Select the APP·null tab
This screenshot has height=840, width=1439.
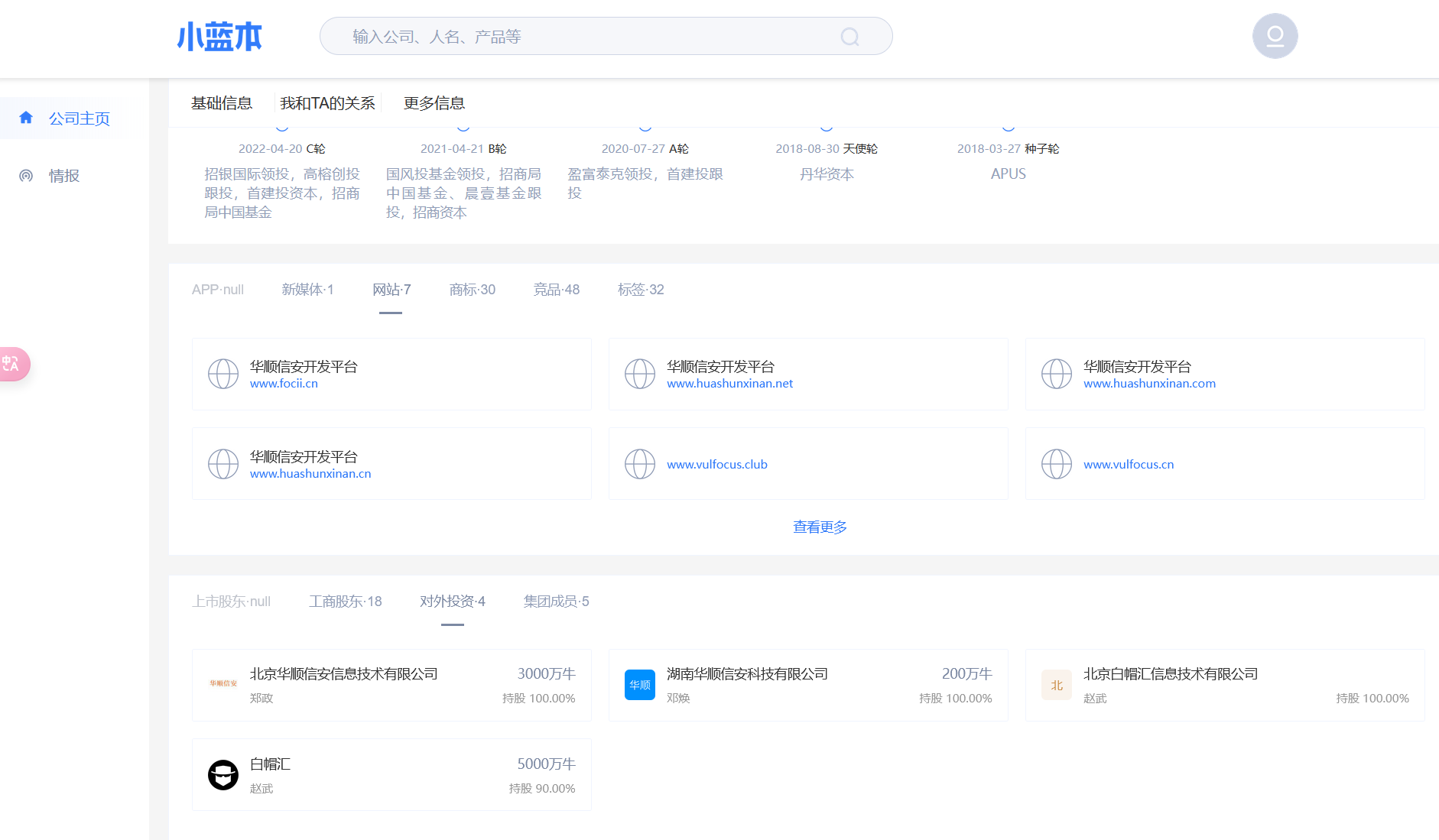pyautogui.click(x=218, y=290)
